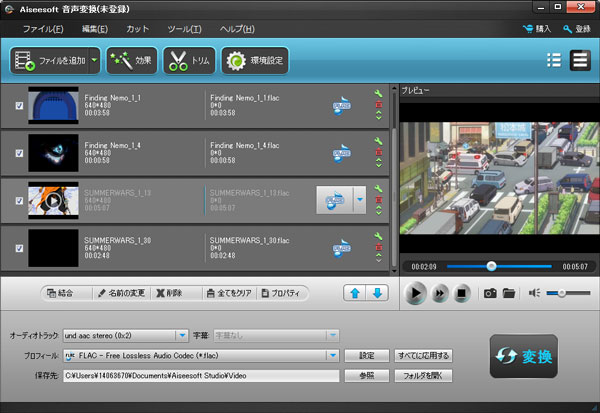Open the Trim (トリム) scissors tool
Screen dimensions: 600x413
coord(189,60)
